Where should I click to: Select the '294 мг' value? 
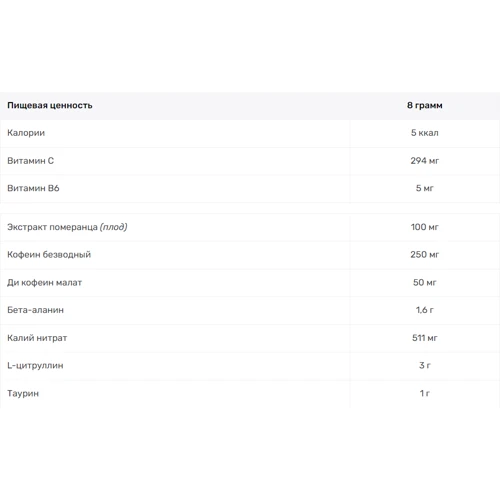point(425,161)
